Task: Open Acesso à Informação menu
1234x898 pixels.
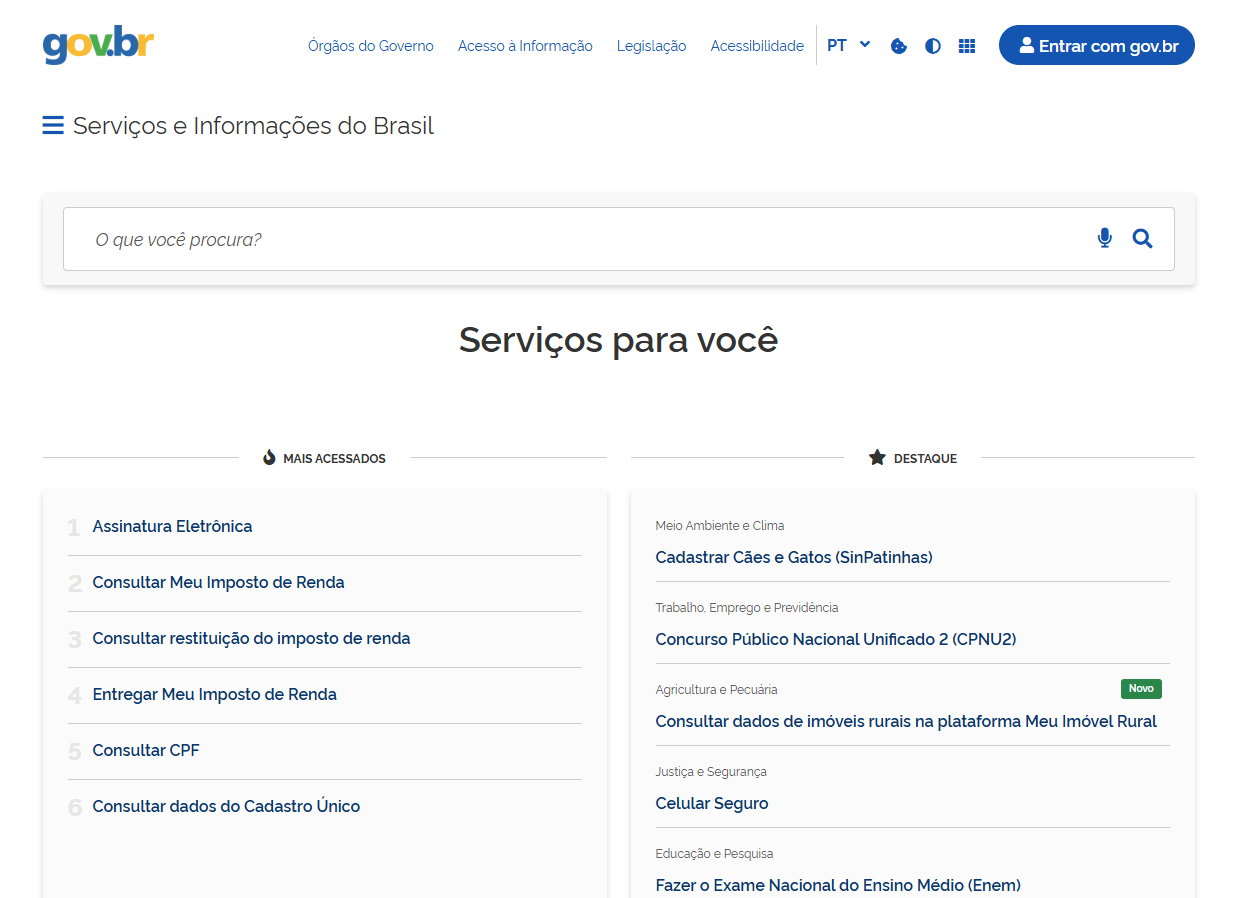Action: [525, 46]
